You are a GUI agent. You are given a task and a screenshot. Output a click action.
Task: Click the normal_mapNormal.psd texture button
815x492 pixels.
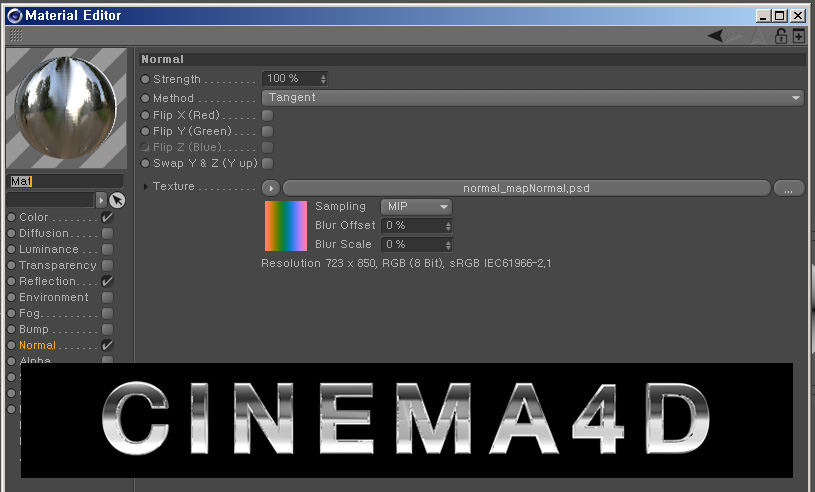pos(527,188)
